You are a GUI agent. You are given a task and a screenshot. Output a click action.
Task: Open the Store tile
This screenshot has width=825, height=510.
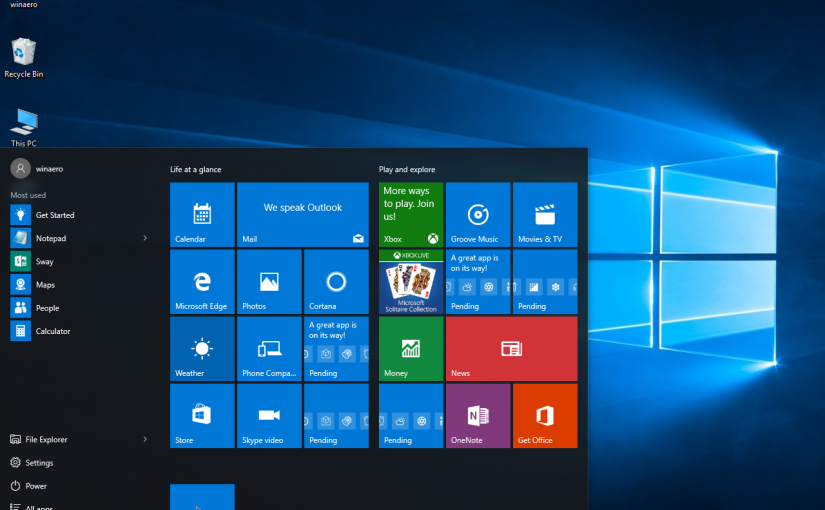(202, 416)
